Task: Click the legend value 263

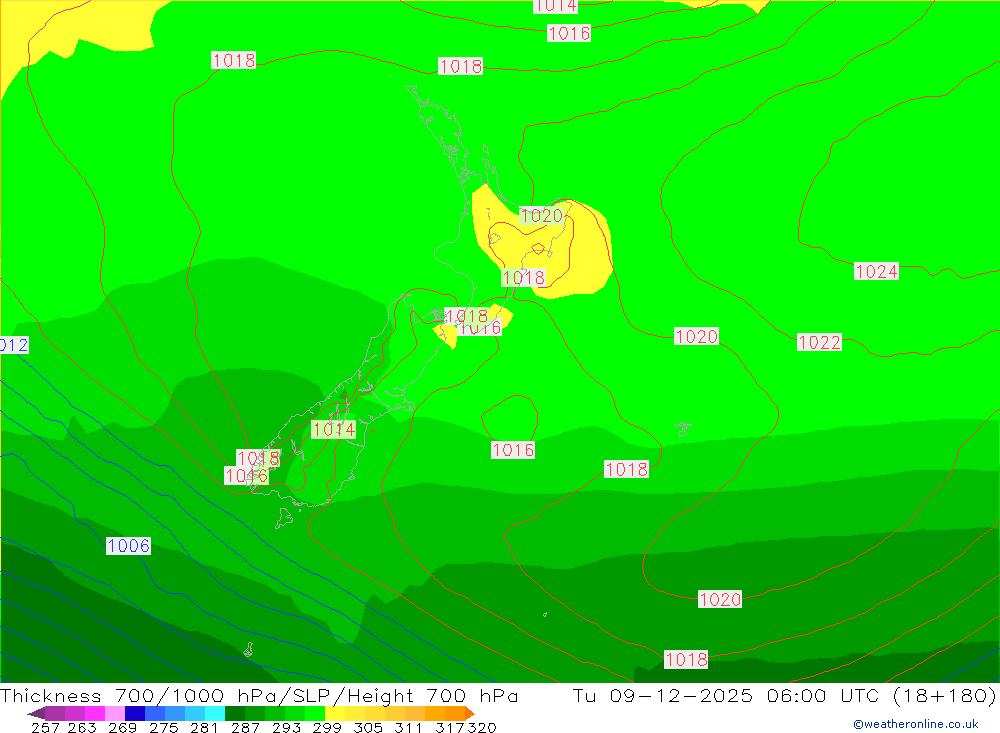Action: pyautogui.click(x=80, y=727)
